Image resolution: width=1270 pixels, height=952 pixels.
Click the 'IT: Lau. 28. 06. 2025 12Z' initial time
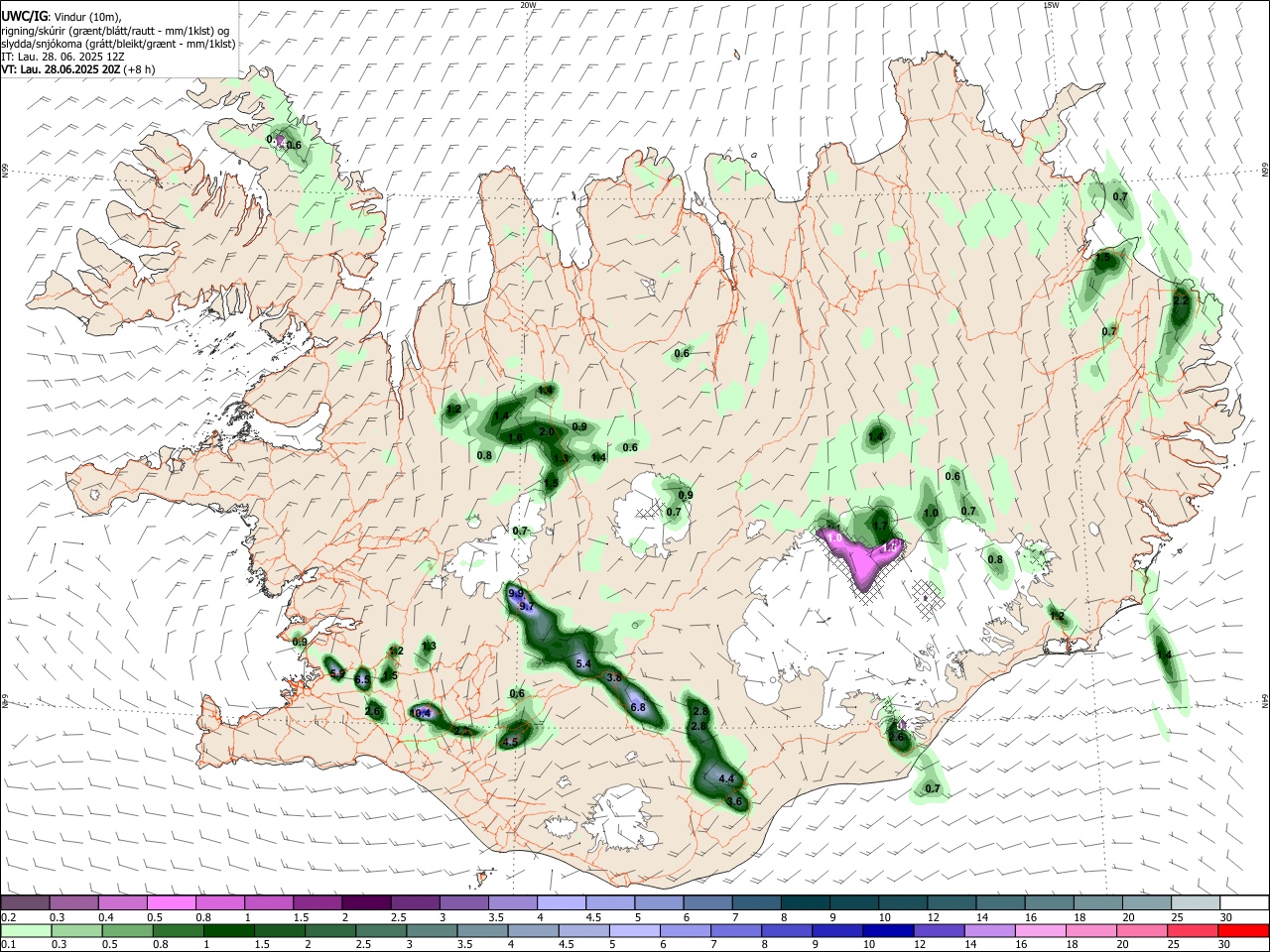click(x=63, y=57)
